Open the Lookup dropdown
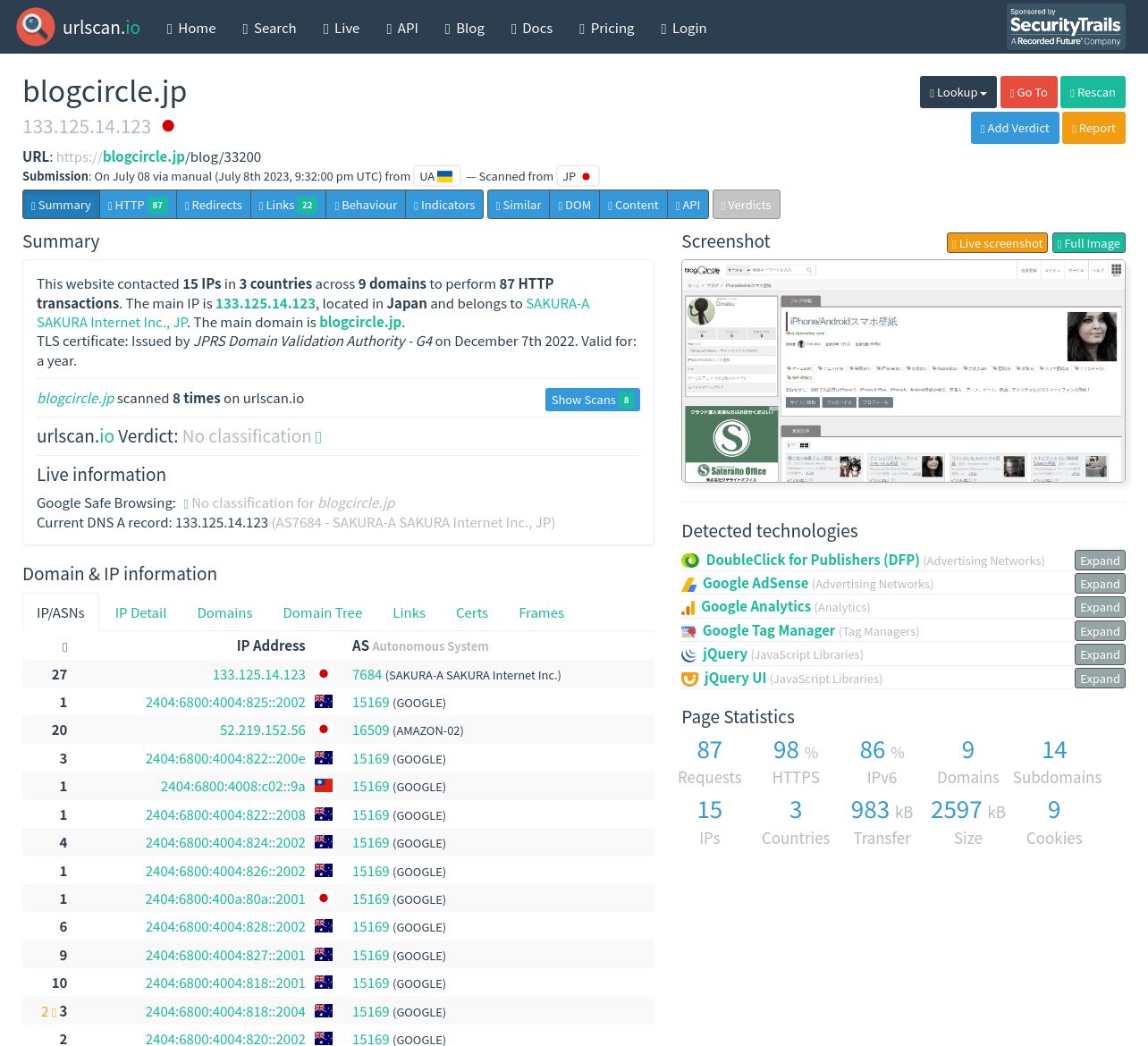 [958, 92]
